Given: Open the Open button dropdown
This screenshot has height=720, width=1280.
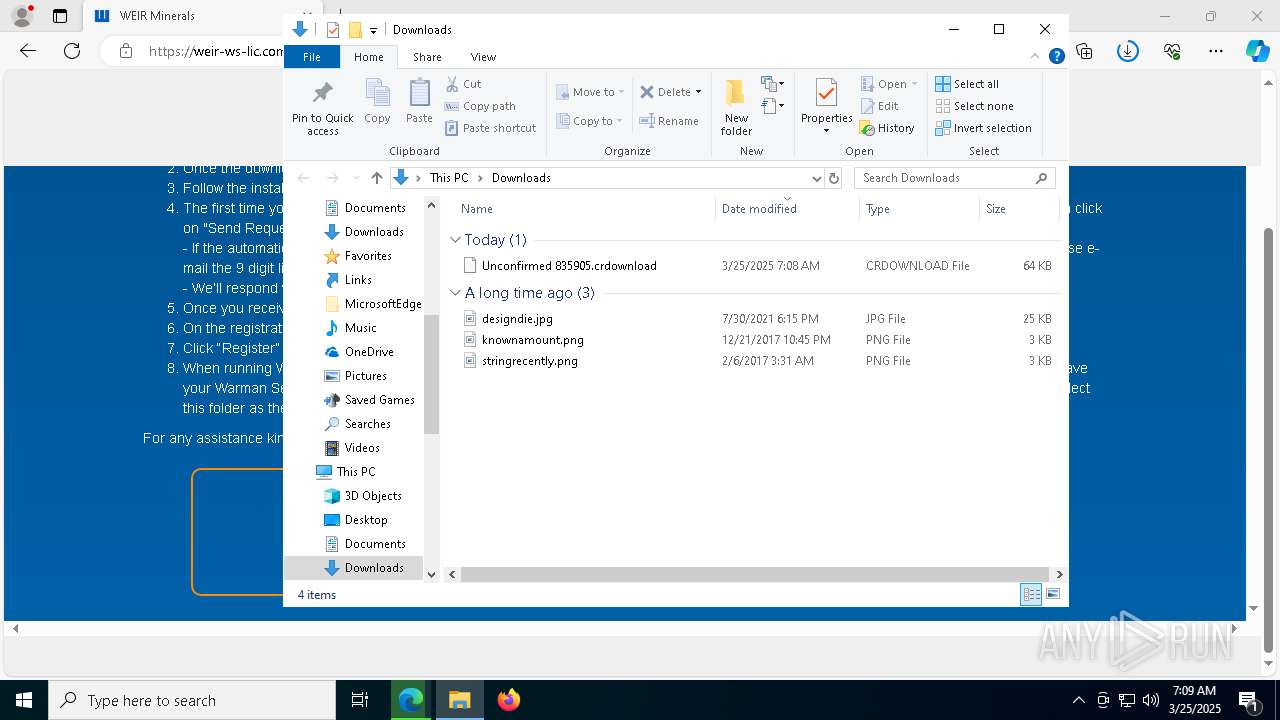Looking at the screenshot, I should [x=914, y=84].
